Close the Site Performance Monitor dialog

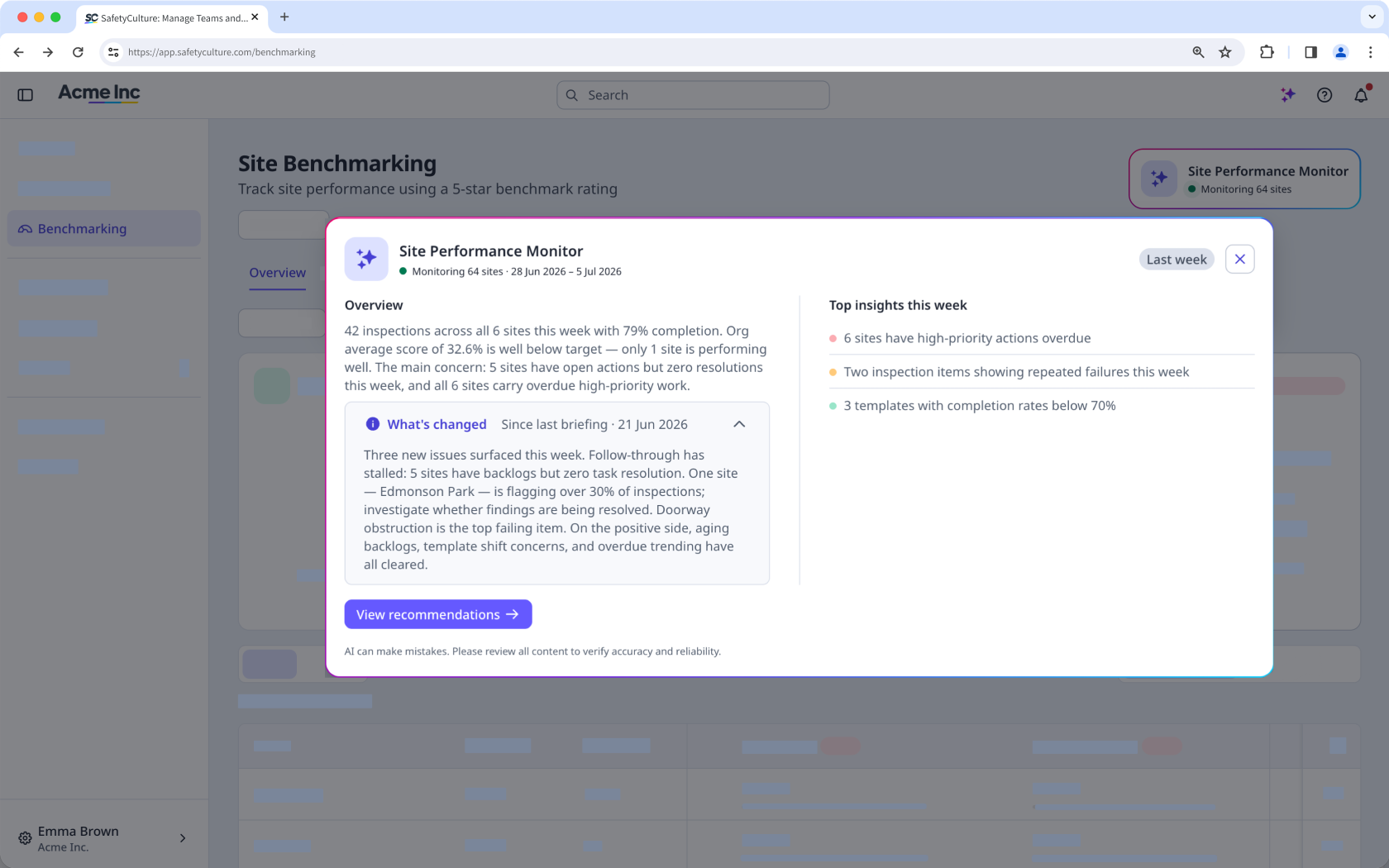pos(1239,259)
